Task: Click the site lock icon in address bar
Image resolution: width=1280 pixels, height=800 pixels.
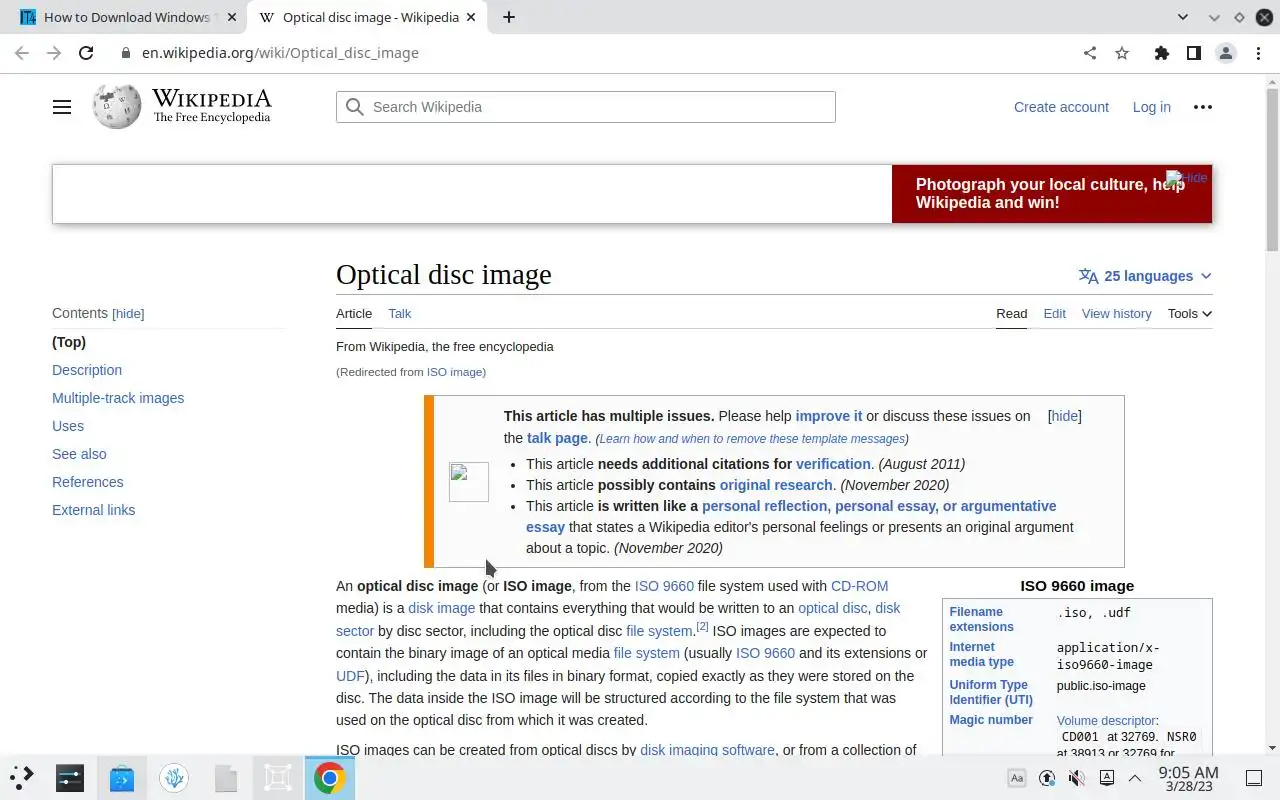Action: [x=126, y=53]
